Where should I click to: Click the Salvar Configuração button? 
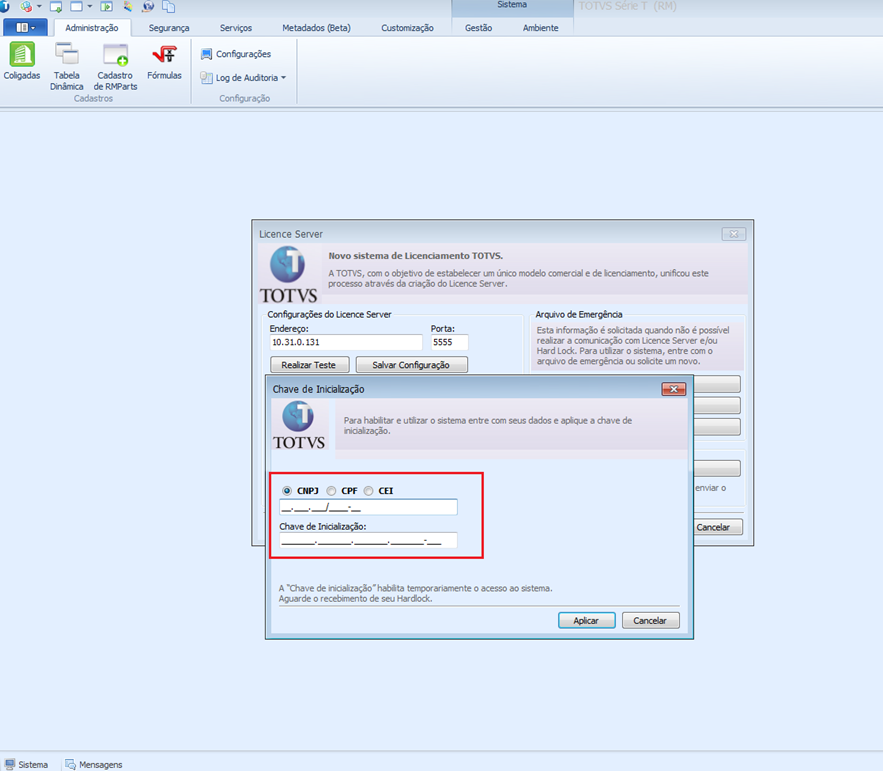411,365
